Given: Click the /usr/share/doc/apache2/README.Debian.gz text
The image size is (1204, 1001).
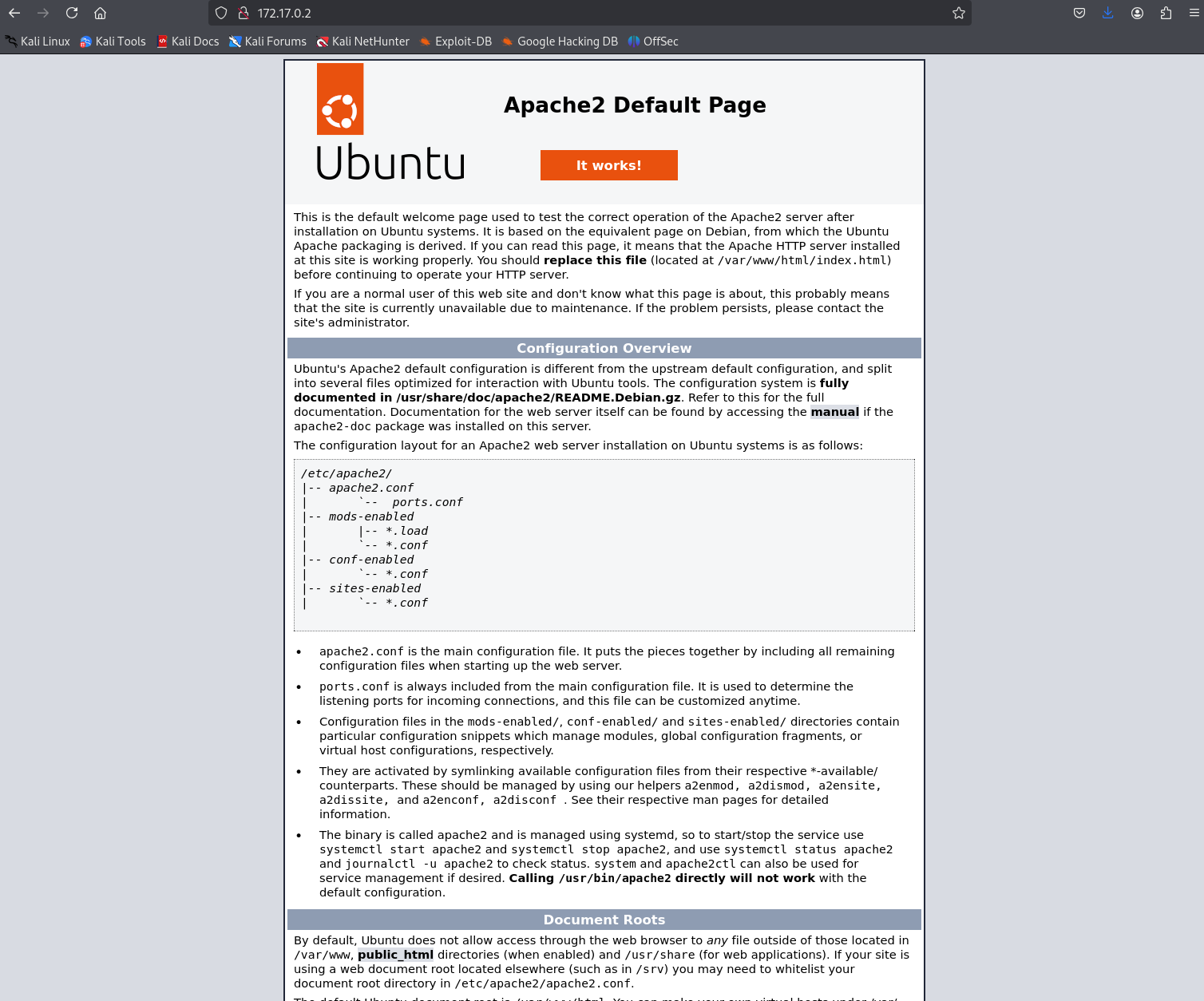Looking at the screenshot, I should [x=538, y=398].
